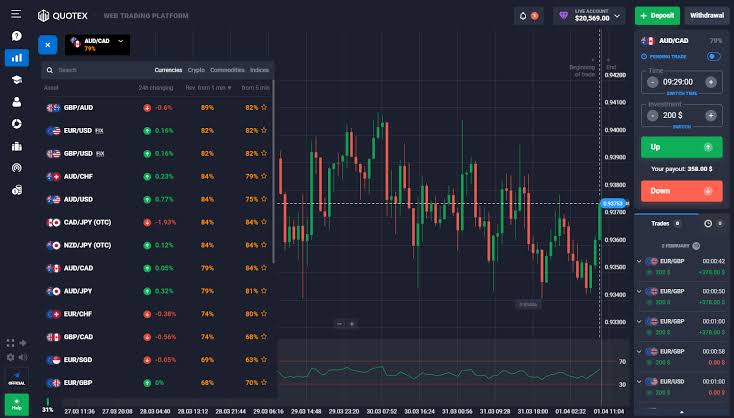Open the Trades tab
The width and height of the screenshot is (734, 418).
pos(666,224)
